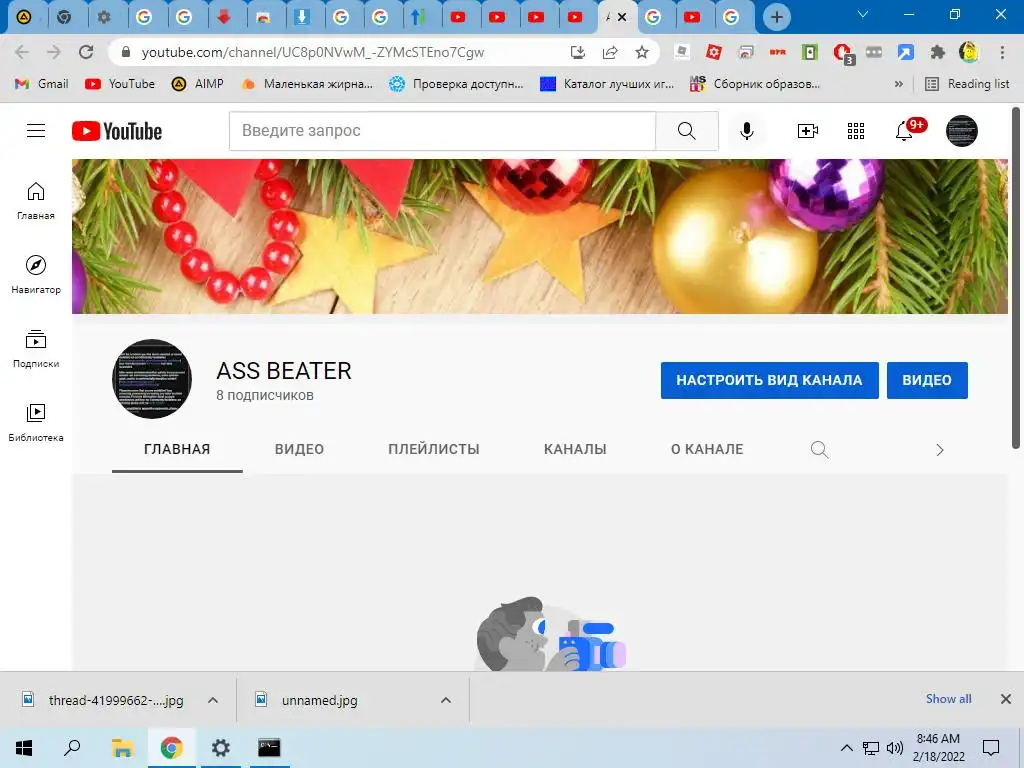Viewport: 1024px width, 768px height.
Task: Open the command prompt taskbar icon
Action: pos(269,748)
